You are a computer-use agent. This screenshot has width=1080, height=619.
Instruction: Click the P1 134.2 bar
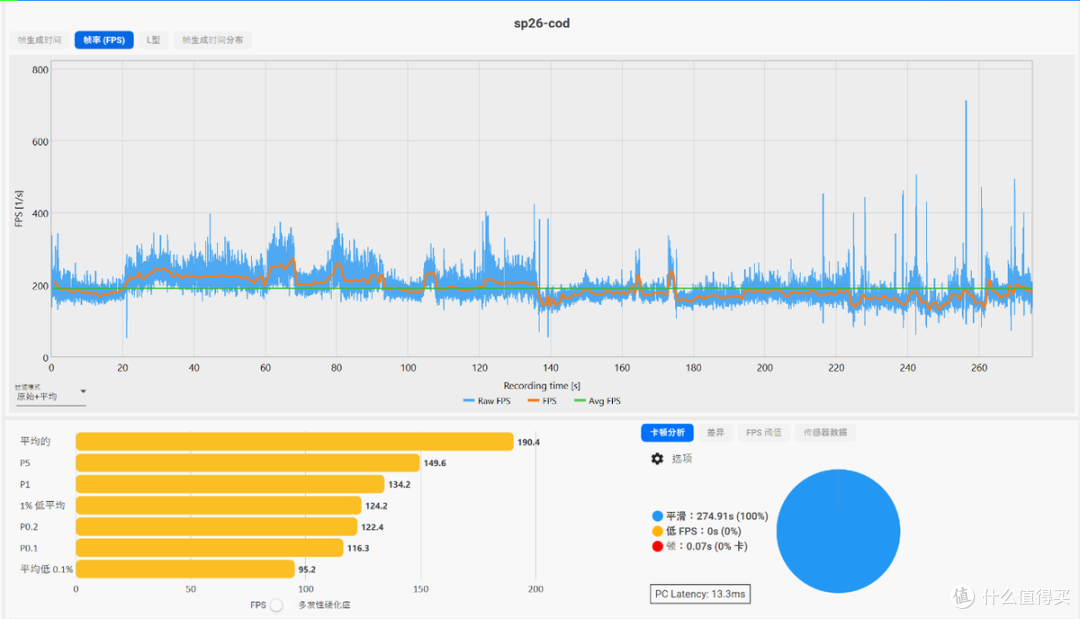[230, 484]
